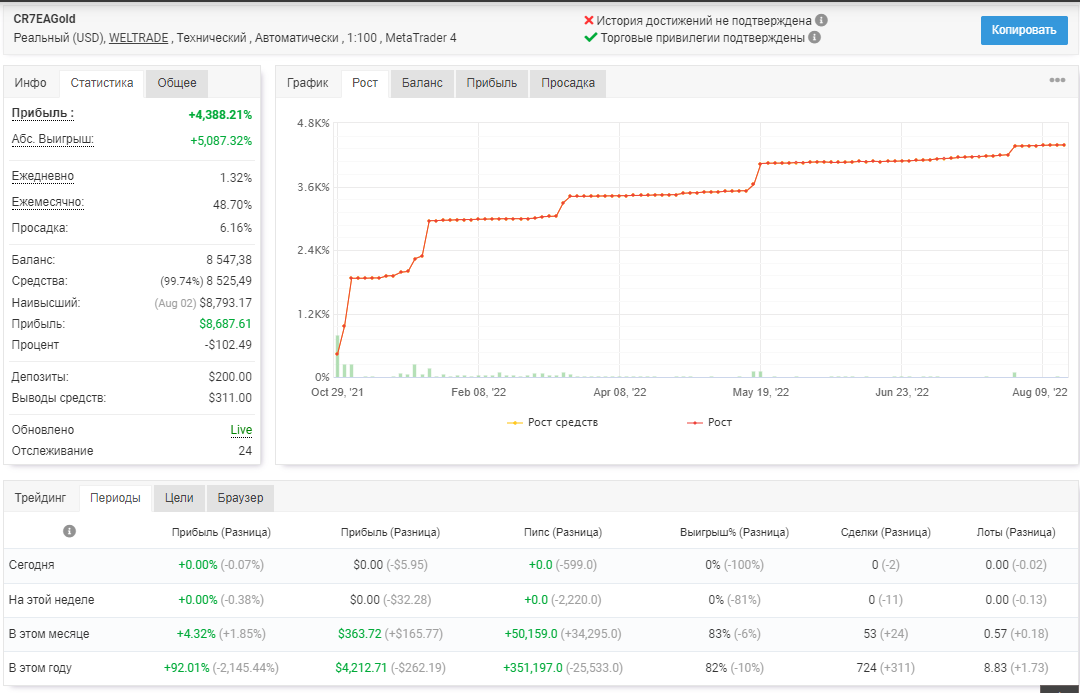
Task: Click the May 19, '22 axis label
Action: click(x=761, y=392)
